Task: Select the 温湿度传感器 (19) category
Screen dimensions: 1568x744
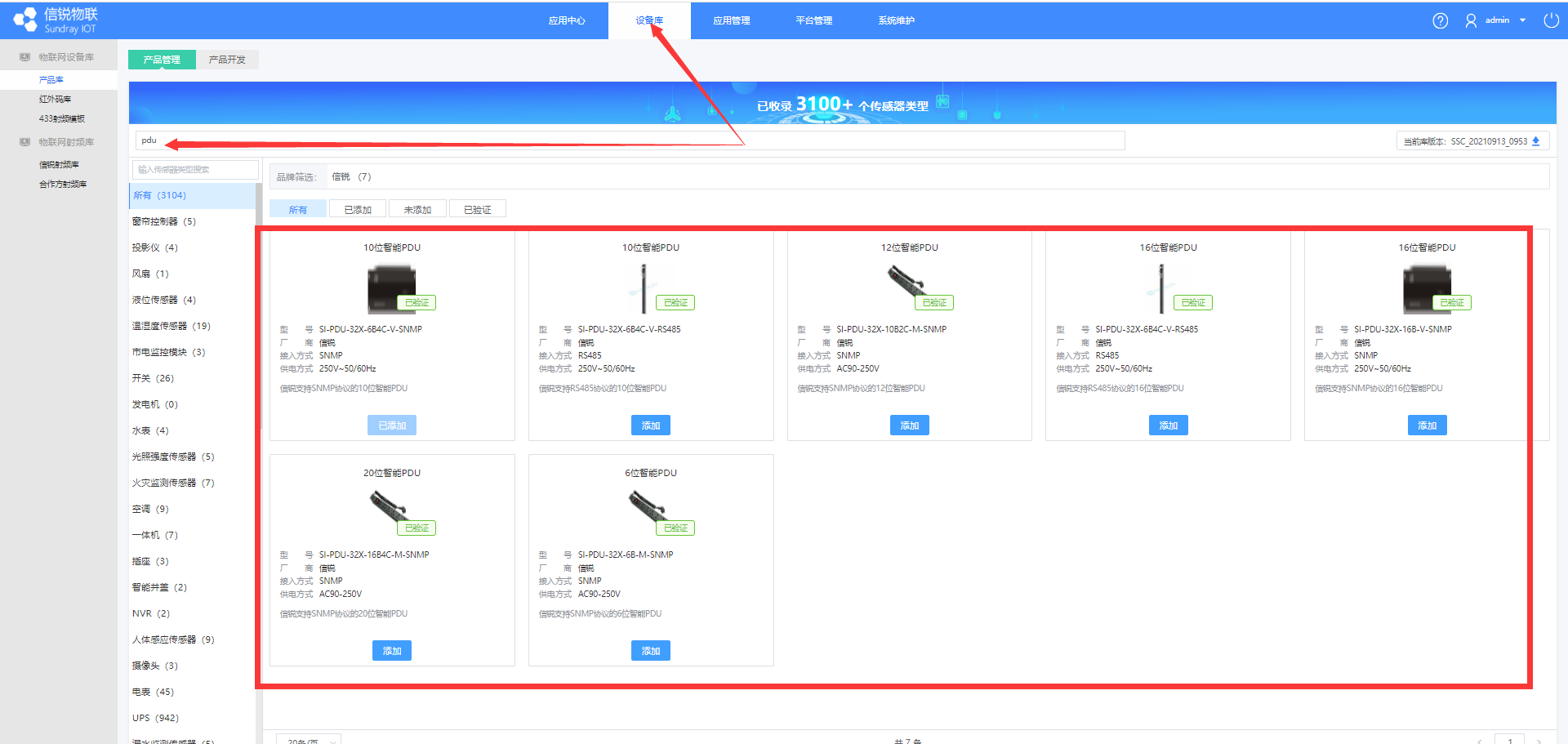Action: click(192, 327)
